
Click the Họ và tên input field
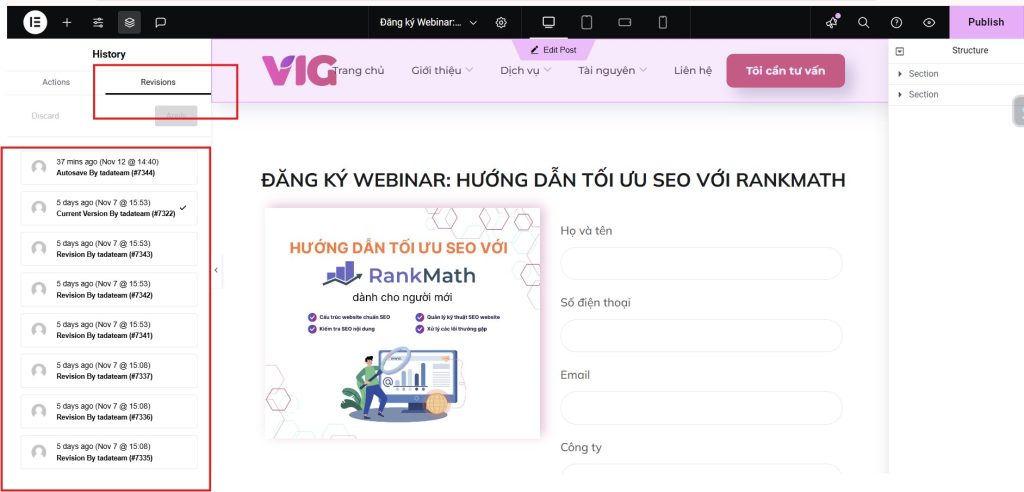click(701, 263)
